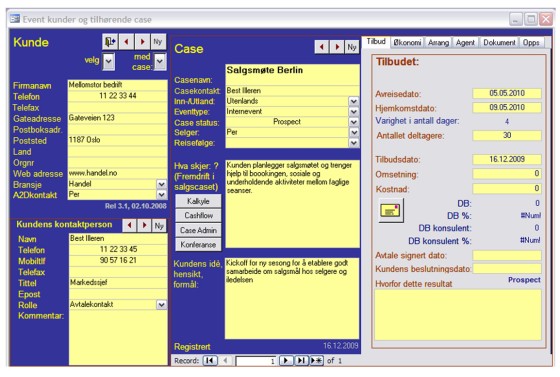This screenshot has width=560, height=377.
Task: Click the Antallet deltagere field
Action: click(507, 135)
